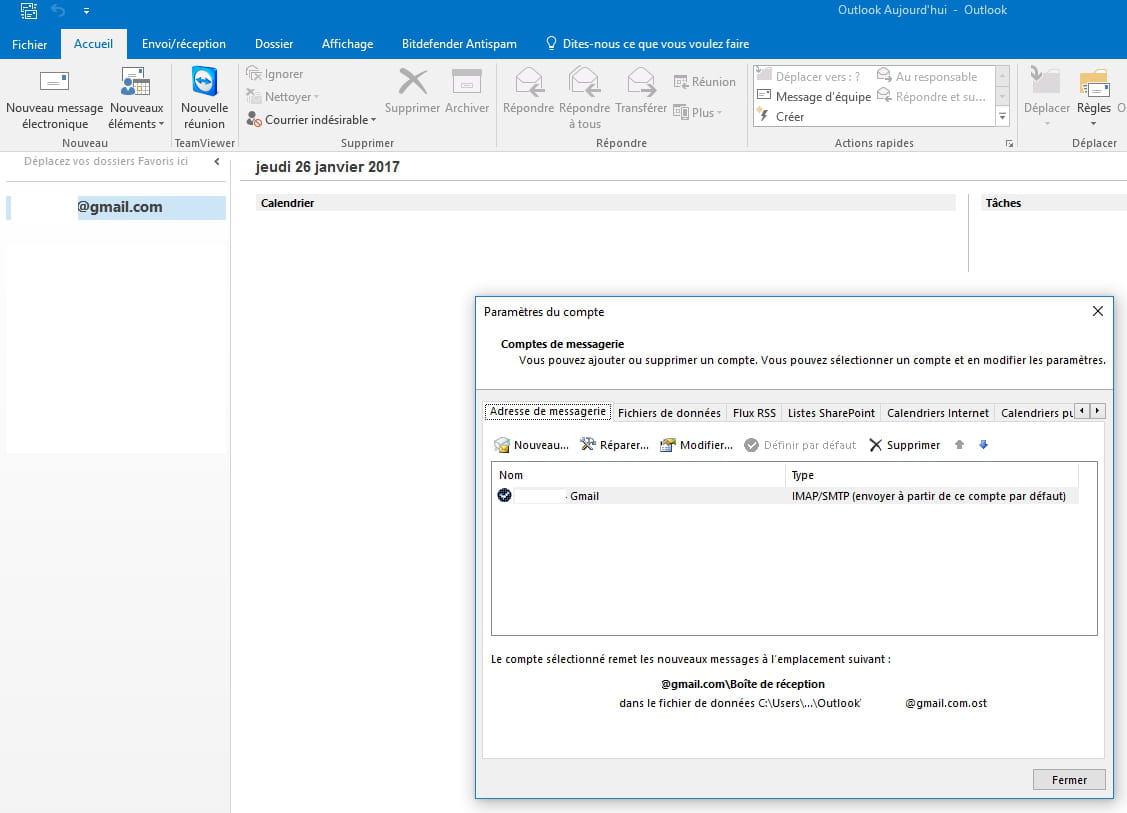
Task: Select Créer quick action
Action: click(781, 116)
